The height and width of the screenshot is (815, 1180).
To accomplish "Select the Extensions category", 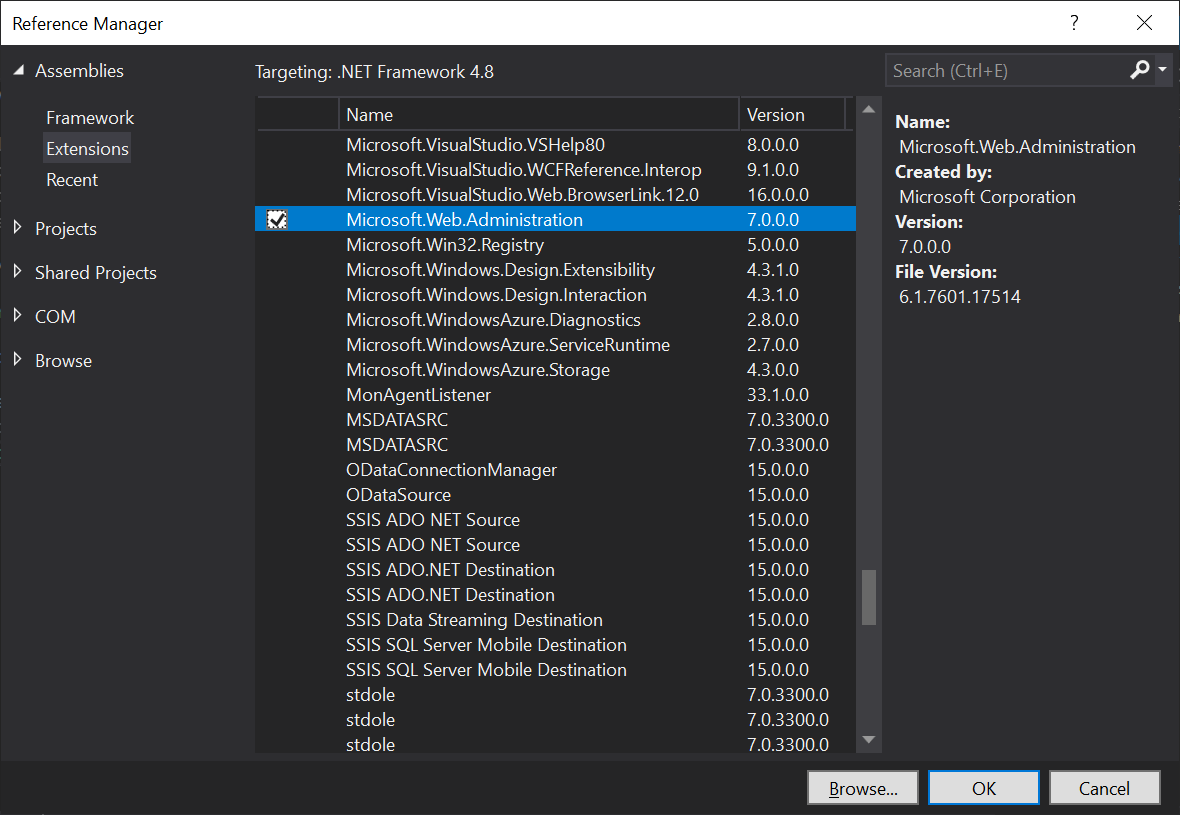I will point(87,148).
